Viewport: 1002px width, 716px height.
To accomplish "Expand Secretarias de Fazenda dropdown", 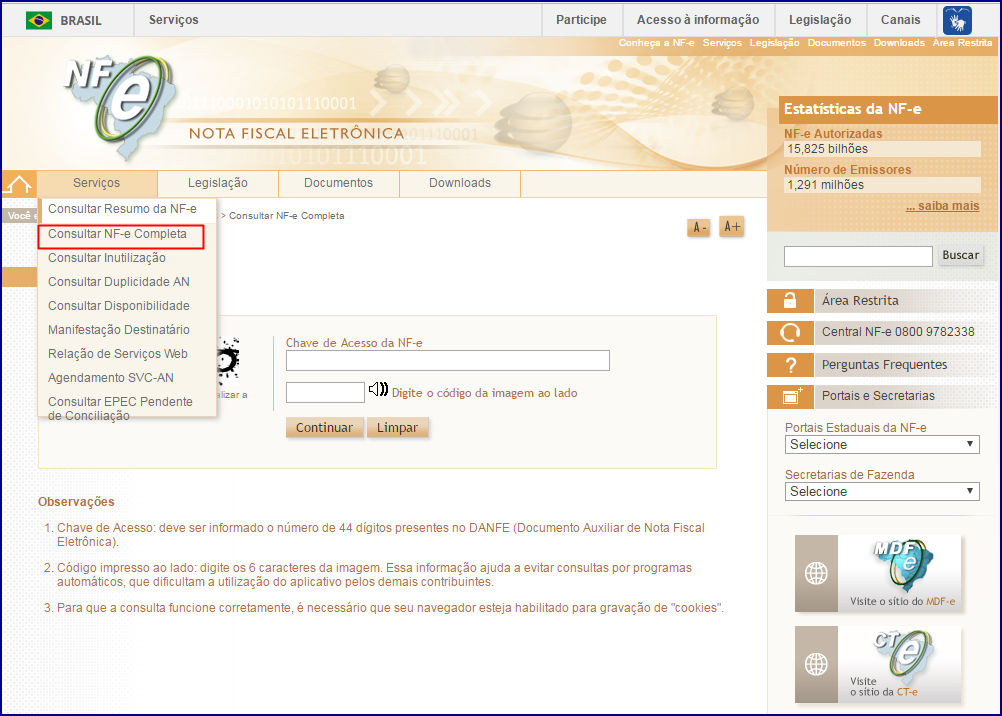I will [x=882, y=492].
